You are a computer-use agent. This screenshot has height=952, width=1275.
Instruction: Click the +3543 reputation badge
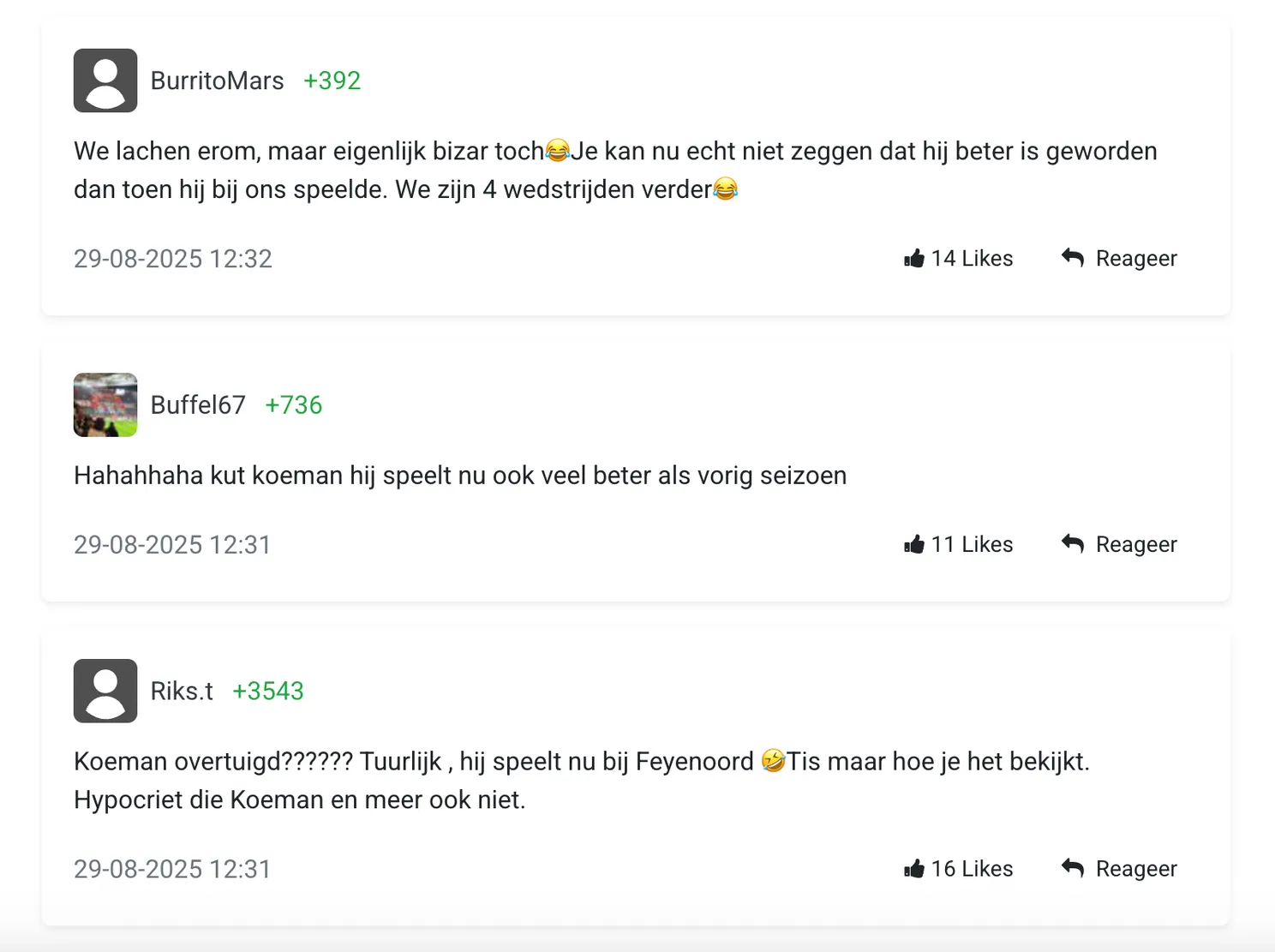(268, 691)
